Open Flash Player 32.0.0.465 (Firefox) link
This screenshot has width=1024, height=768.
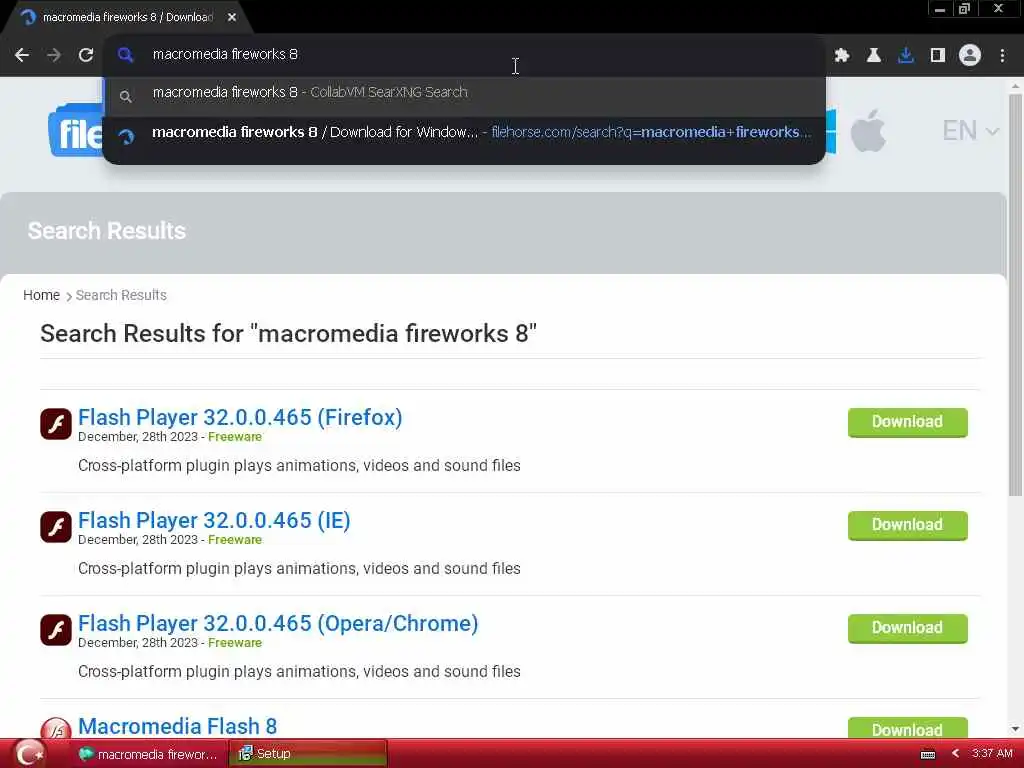[240, 417]
